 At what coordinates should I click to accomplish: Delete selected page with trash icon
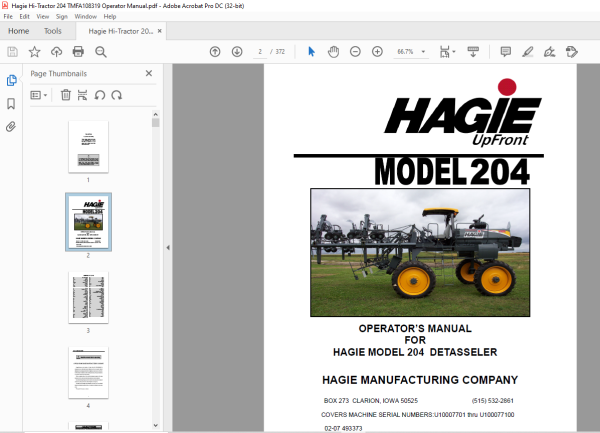tap(66, 95)
